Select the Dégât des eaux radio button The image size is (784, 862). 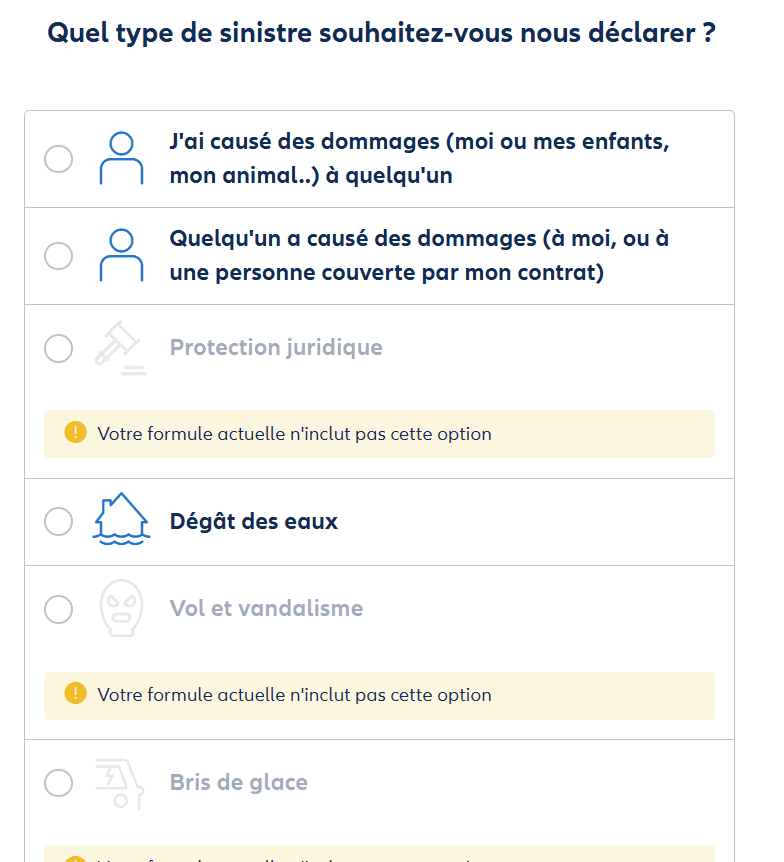point(58,521)
